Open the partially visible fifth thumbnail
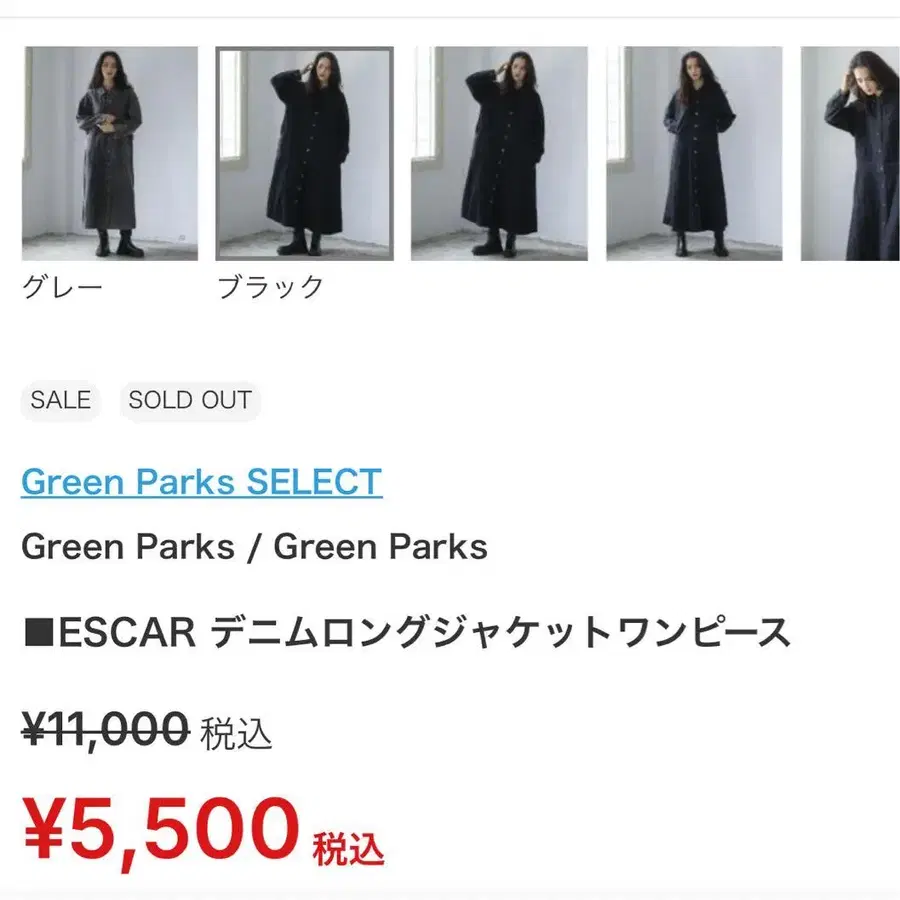 click(850, 153)
